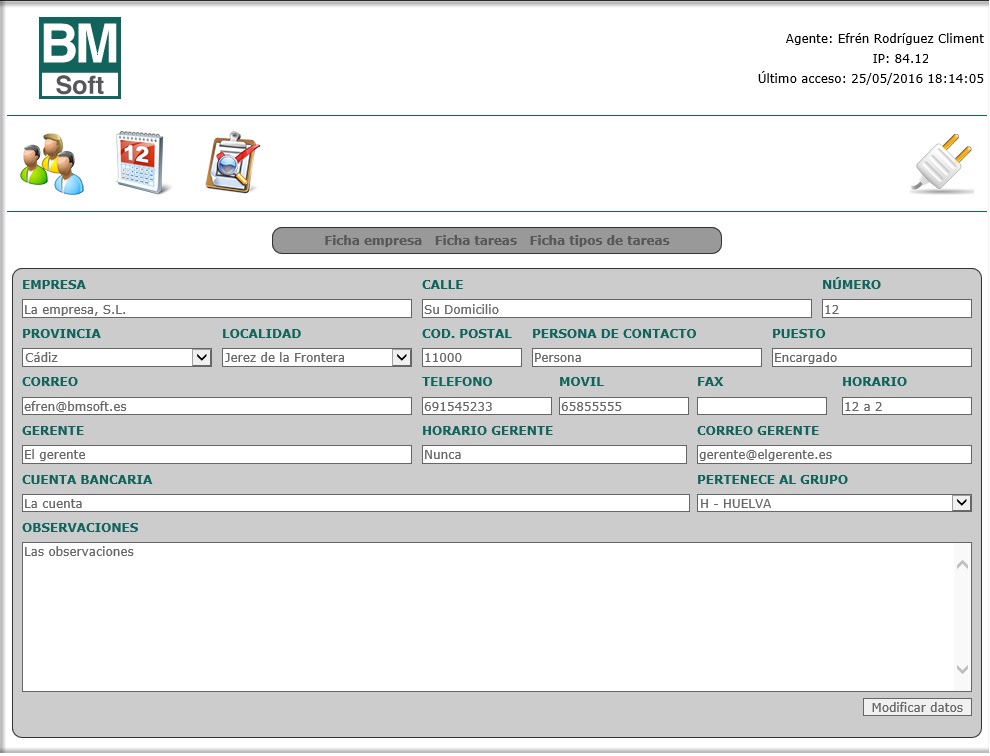Click the power plug disconnect icon

[942, 164]
